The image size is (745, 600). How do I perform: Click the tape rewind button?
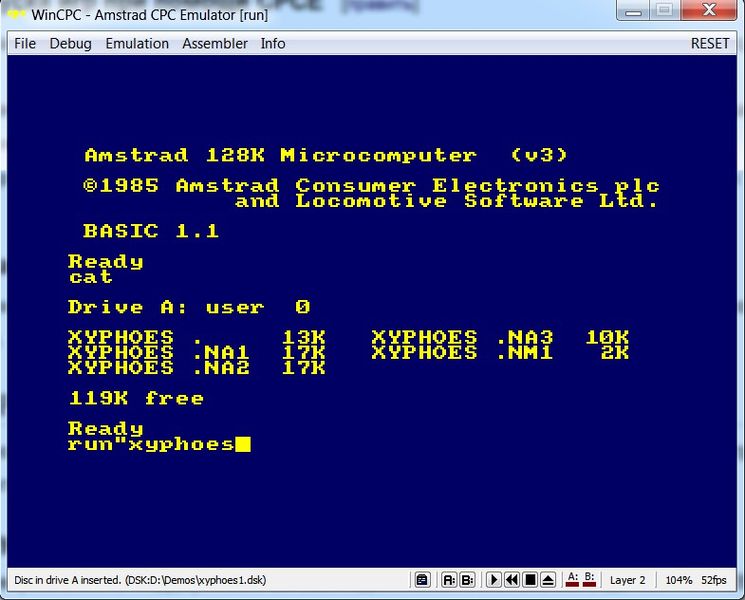512,580
